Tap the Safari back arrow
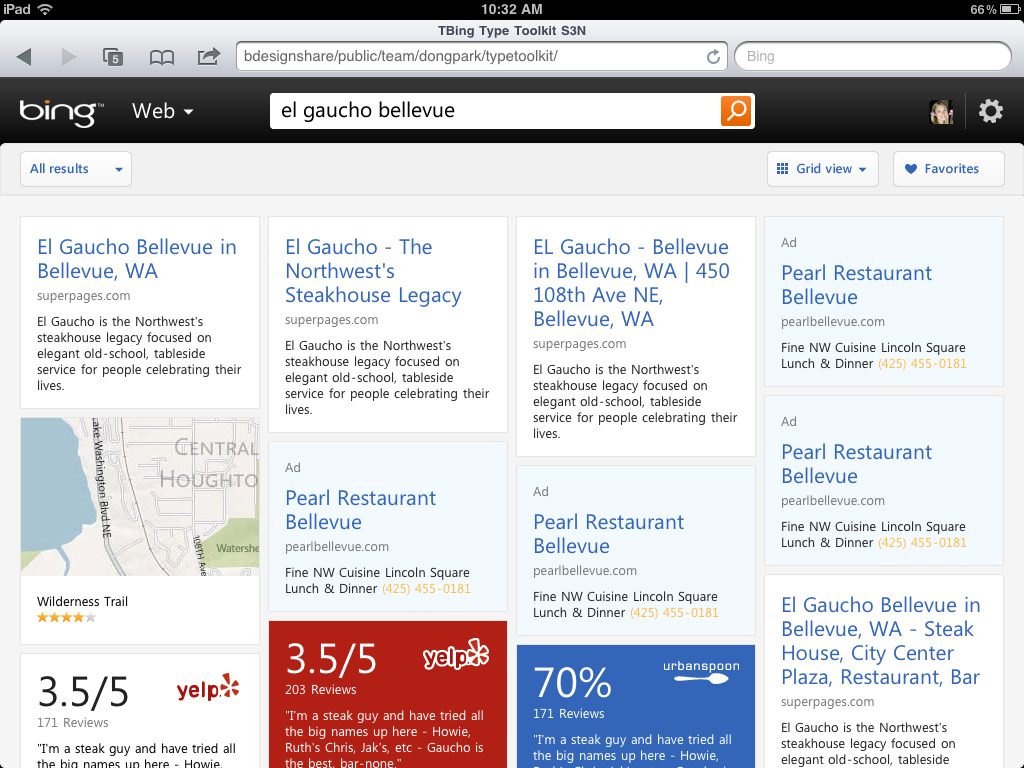The height and width of the screenshot is (768, 1024). [x=24, y=57]
